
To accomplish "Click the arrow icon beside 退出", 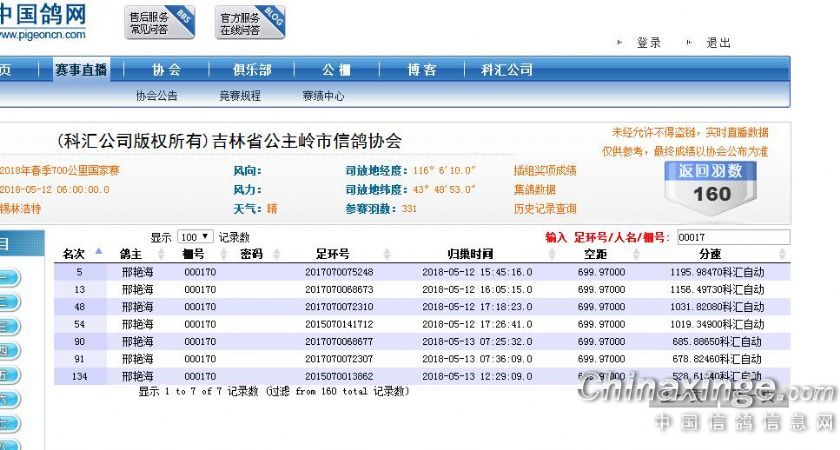I will click(690, 43).
